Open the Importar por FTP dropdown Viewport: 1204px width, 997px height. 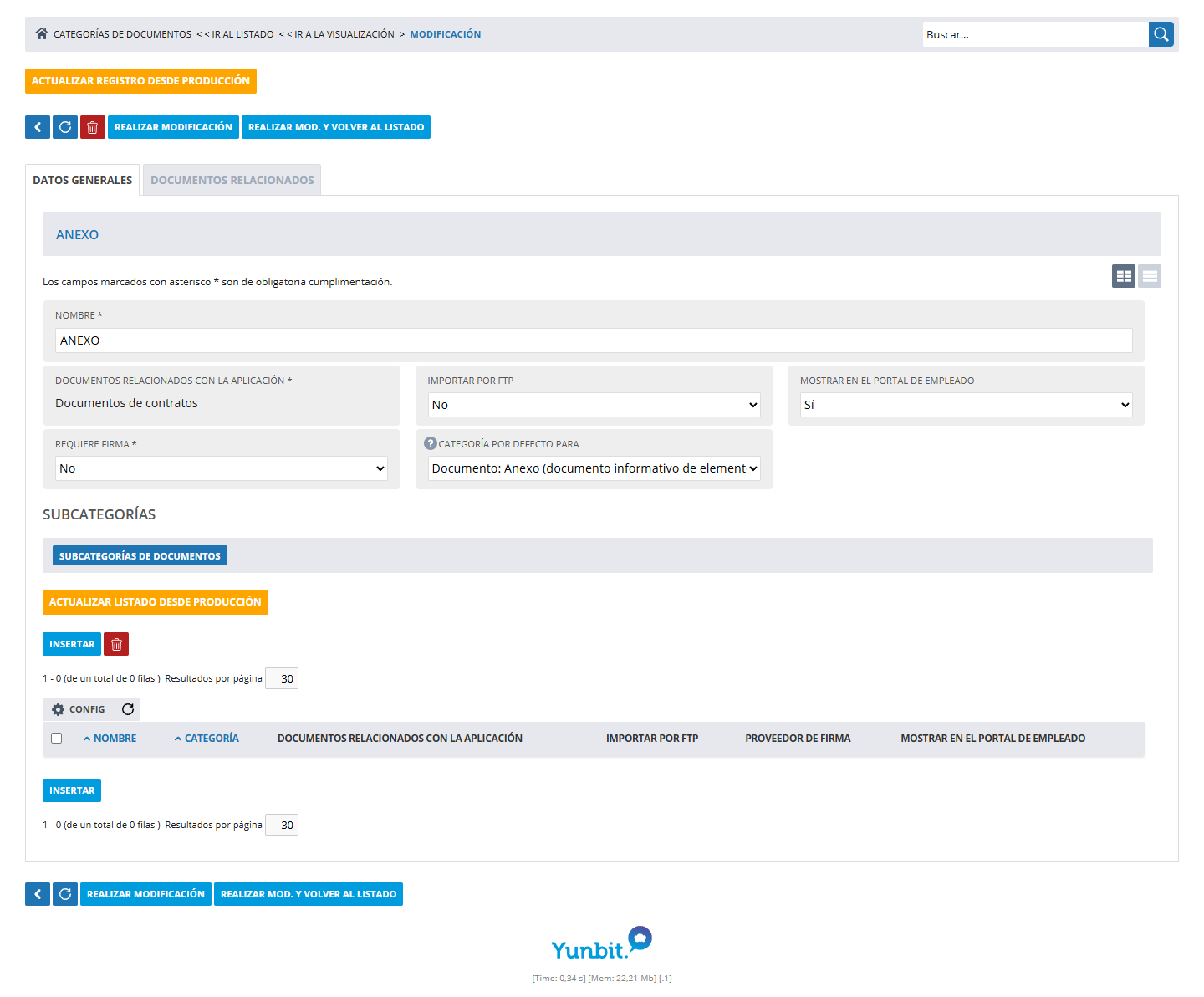coord(594,405)
